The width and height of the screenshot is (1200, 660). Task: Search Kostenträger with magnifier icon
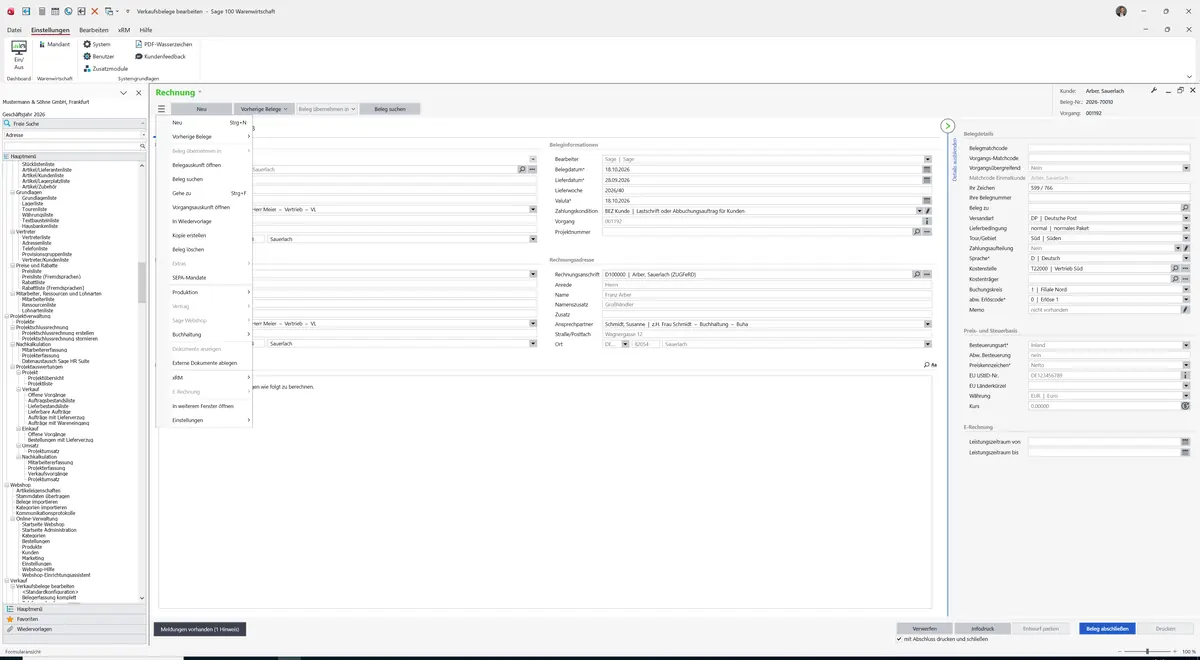(1176, 279)
